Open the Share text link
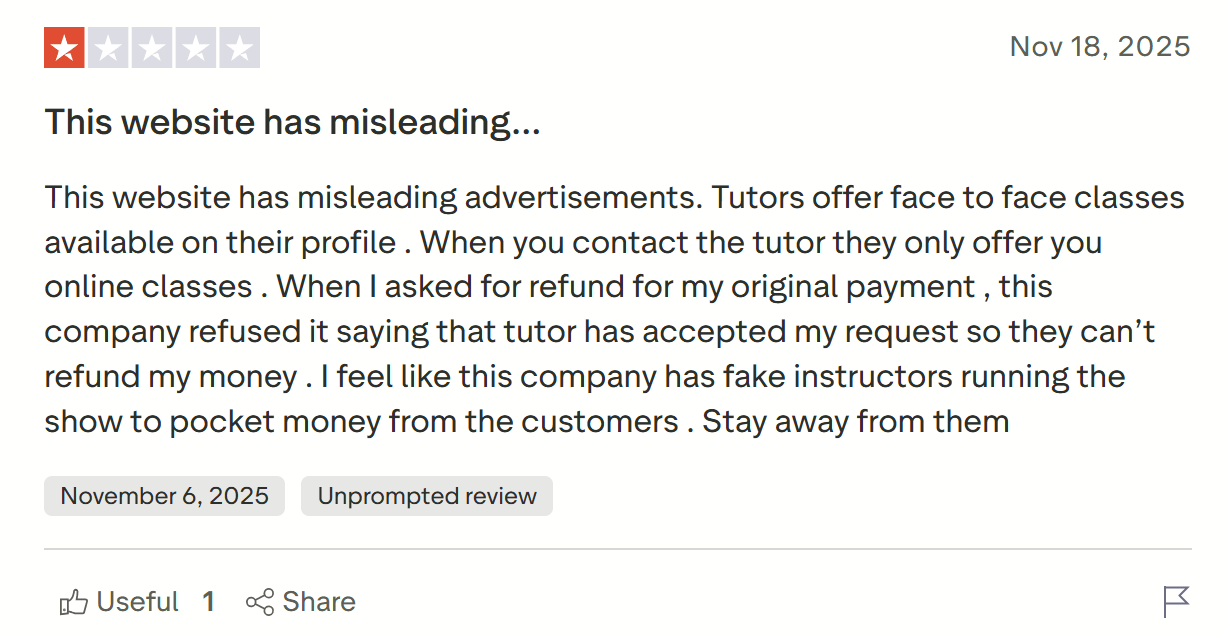Image resolution: width=1228 pixels, height=636 pixels. tap(319, 602)
